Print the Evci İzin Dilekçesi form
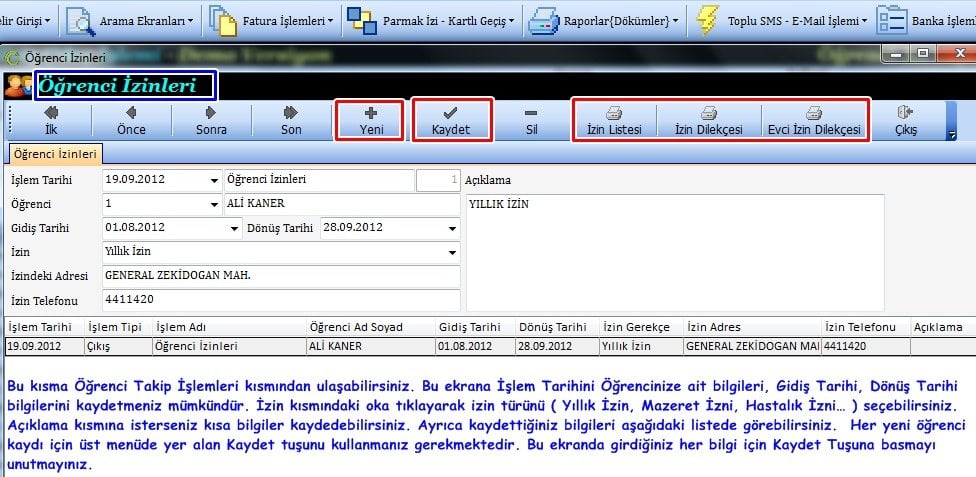 pos(813,120)
